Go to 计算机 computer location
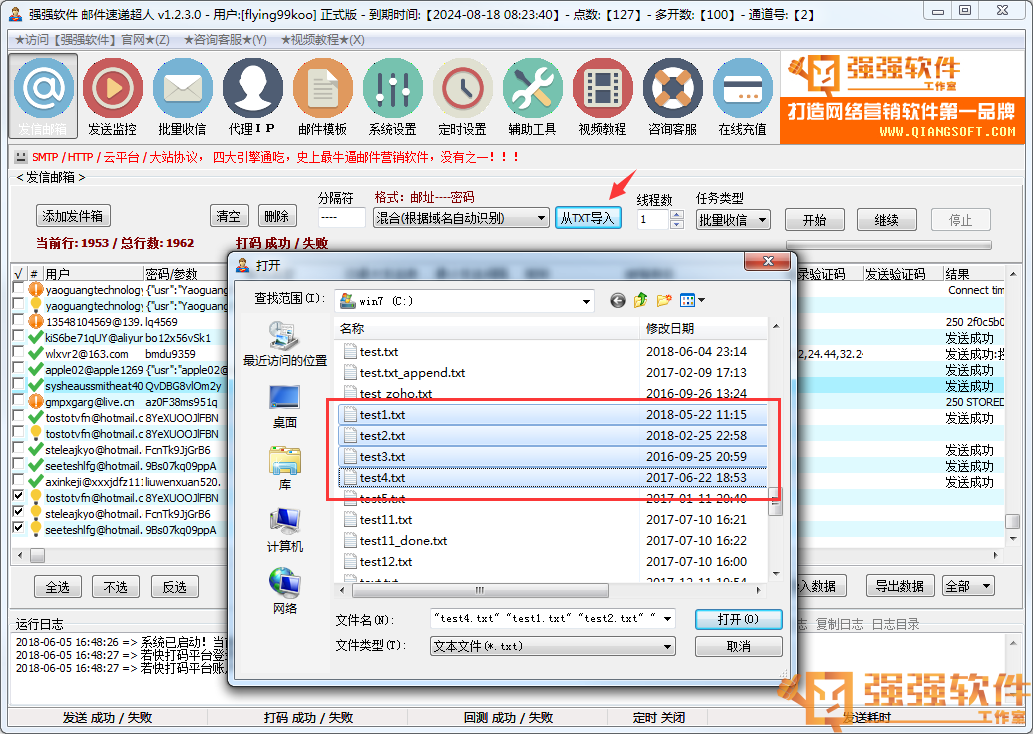1033x734 pixels. [285, 530]
